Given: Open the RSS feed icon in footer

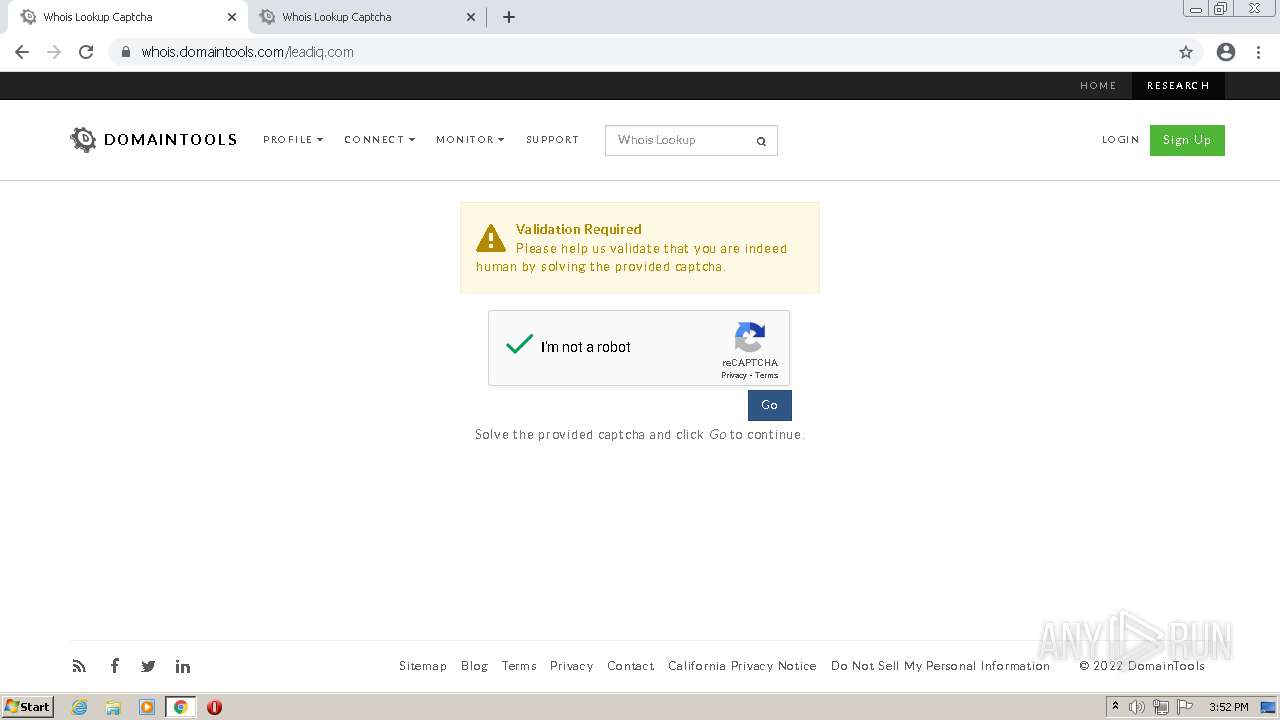Looking at the screenshot, I should click(79, 666).
